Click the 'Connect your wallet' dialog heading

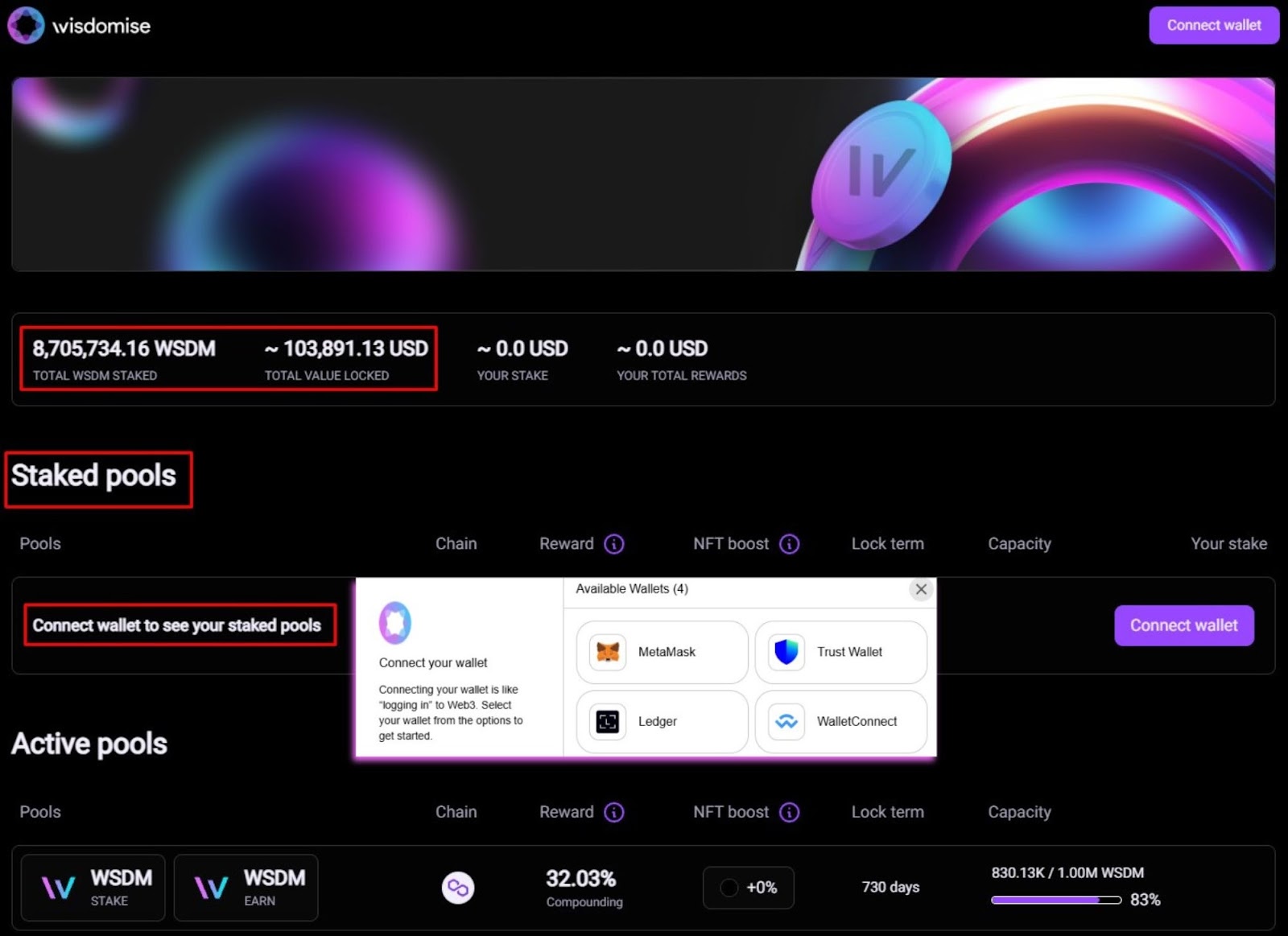[x=433, y=663]
